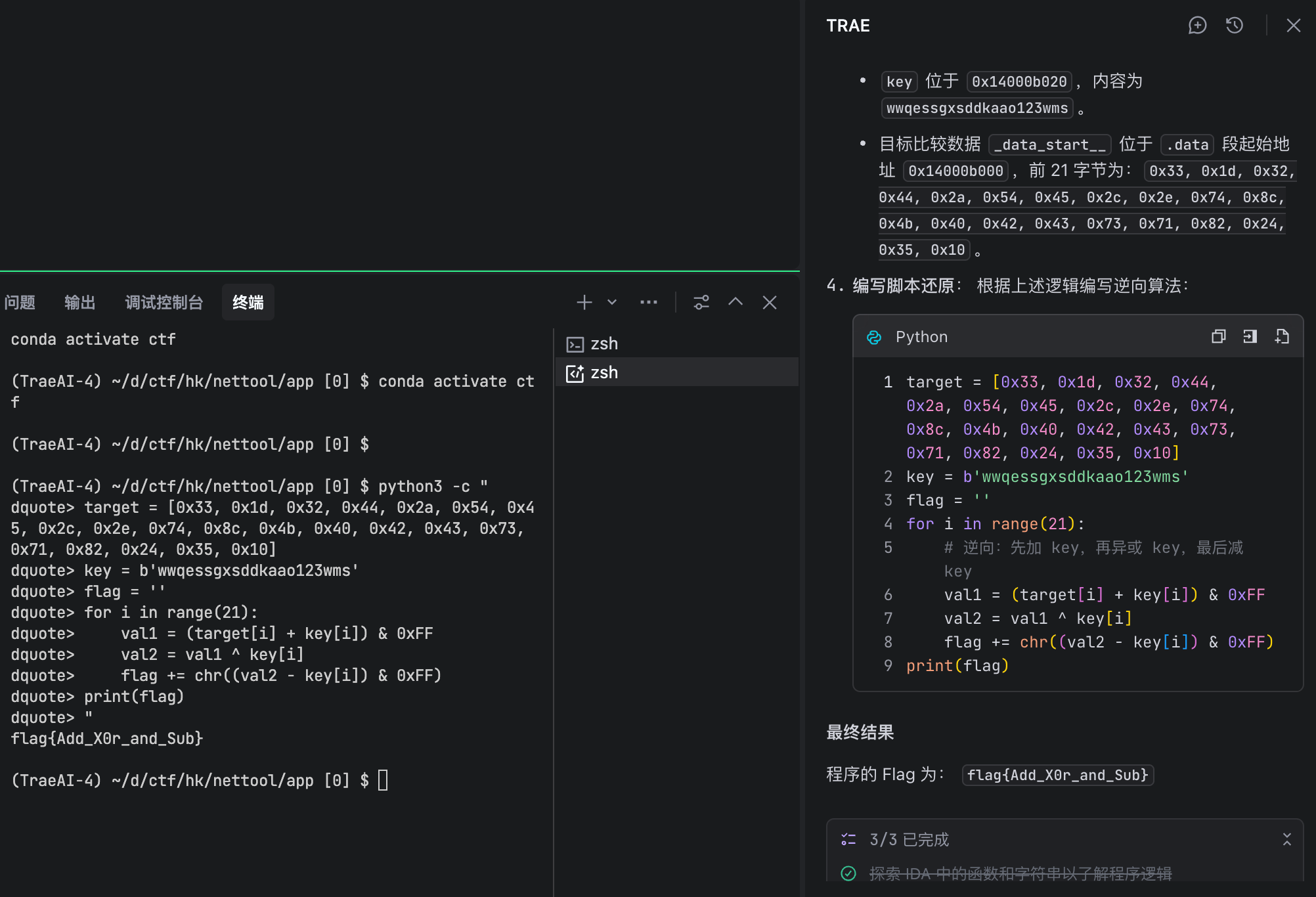Open terminal panel more actions ellipsis
Screen dimensions: 1316x897
pyautogui.click(x=648, y=302)
